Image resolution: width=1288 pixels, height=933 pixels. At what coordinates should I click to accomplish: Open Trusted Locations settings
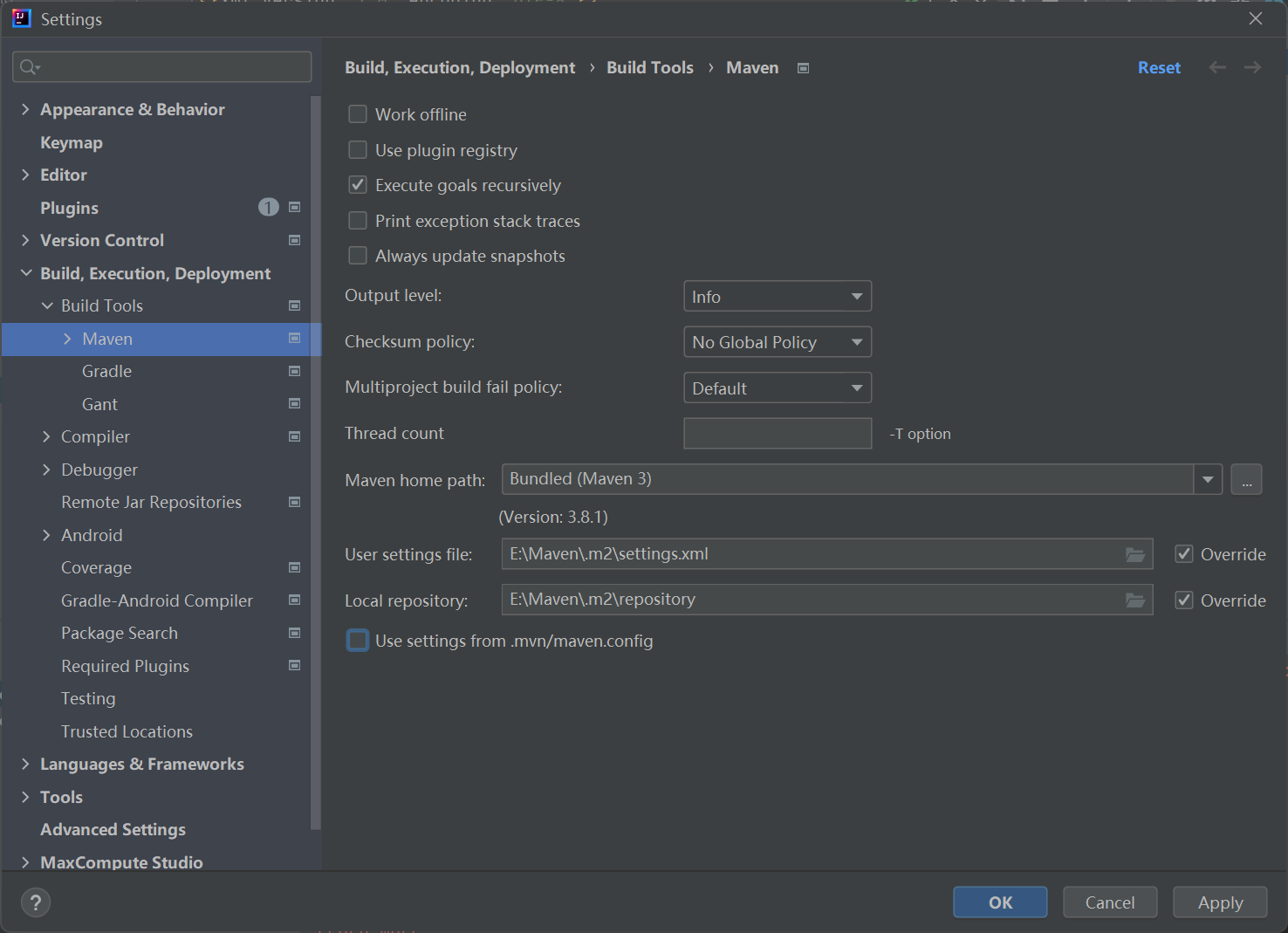pos(127,731)
